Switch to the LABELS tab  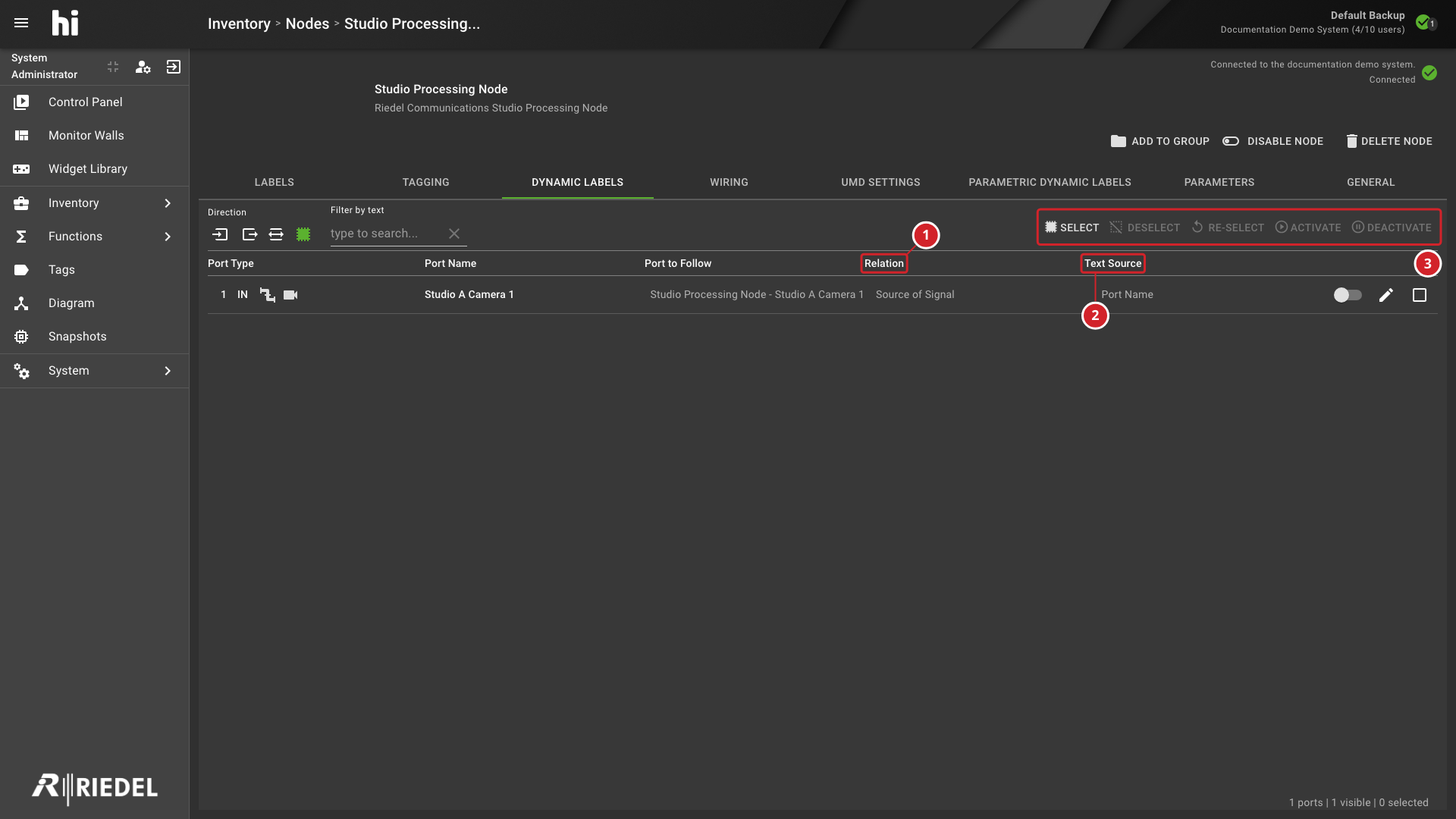point(274,182)
